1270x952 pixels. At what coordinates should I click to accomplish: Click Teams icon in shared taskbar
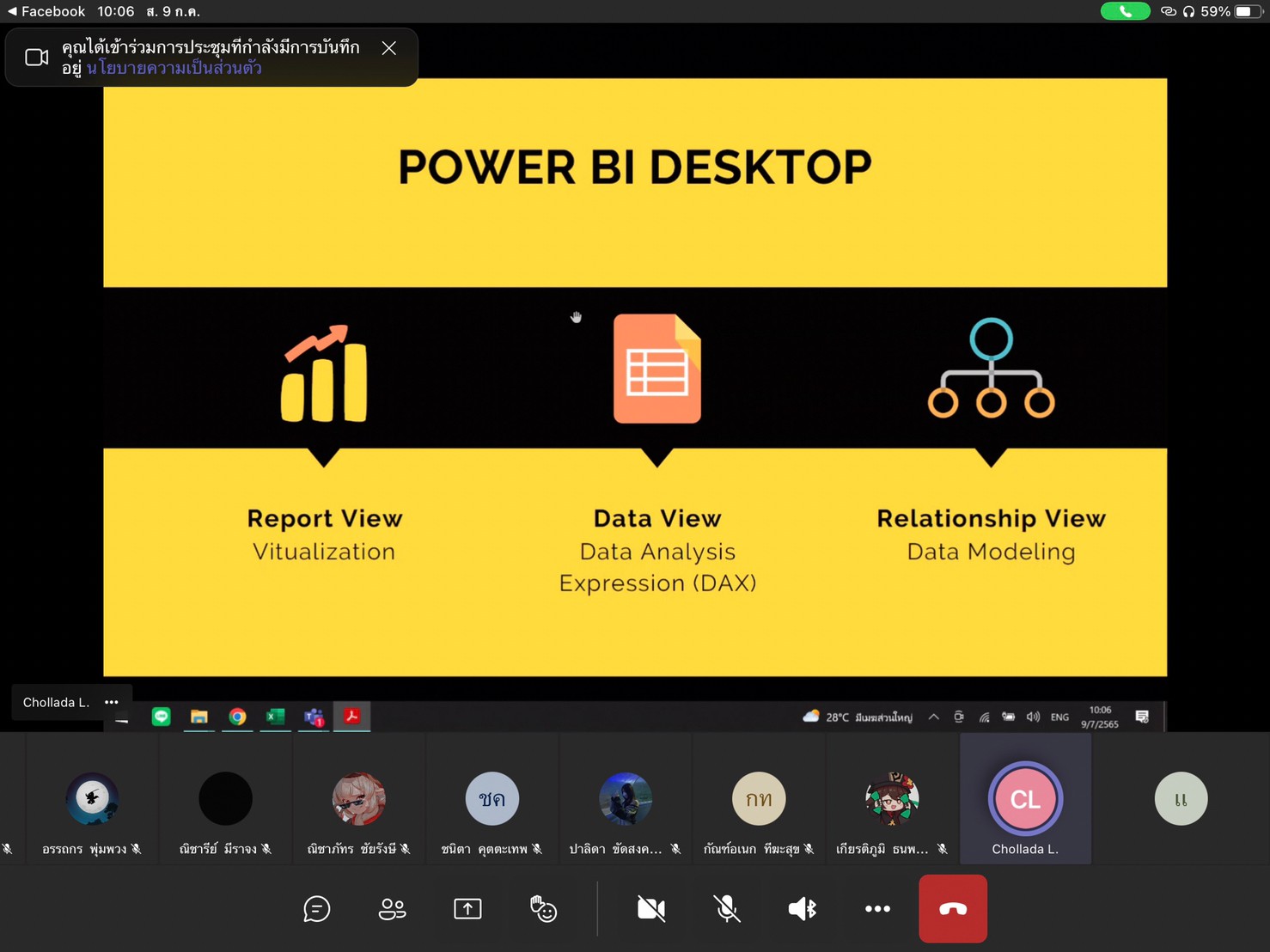pos(314,717)
